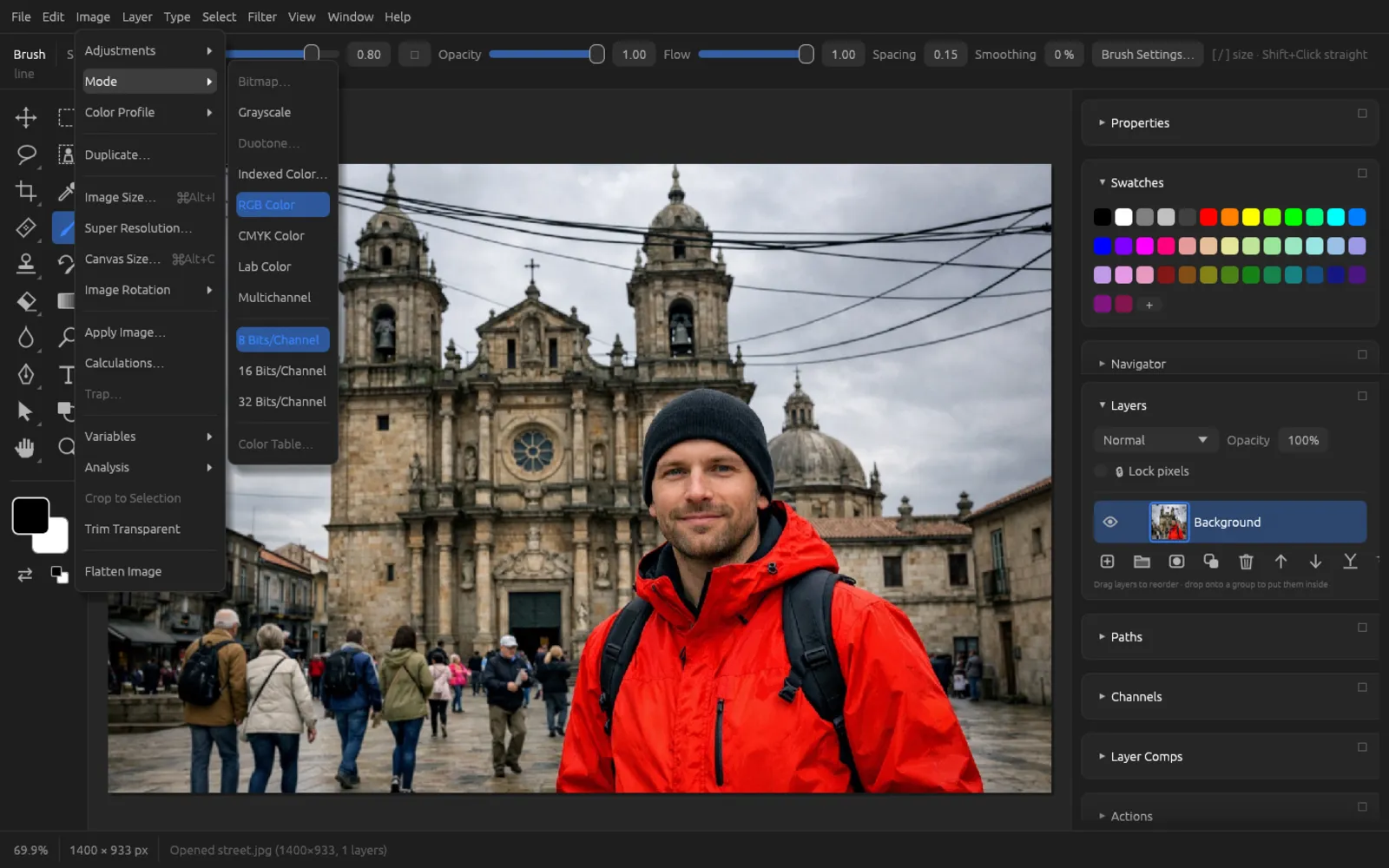The image size is (1389, 868).
Task: Select the Lasso tool
Action: pos(26,155)
